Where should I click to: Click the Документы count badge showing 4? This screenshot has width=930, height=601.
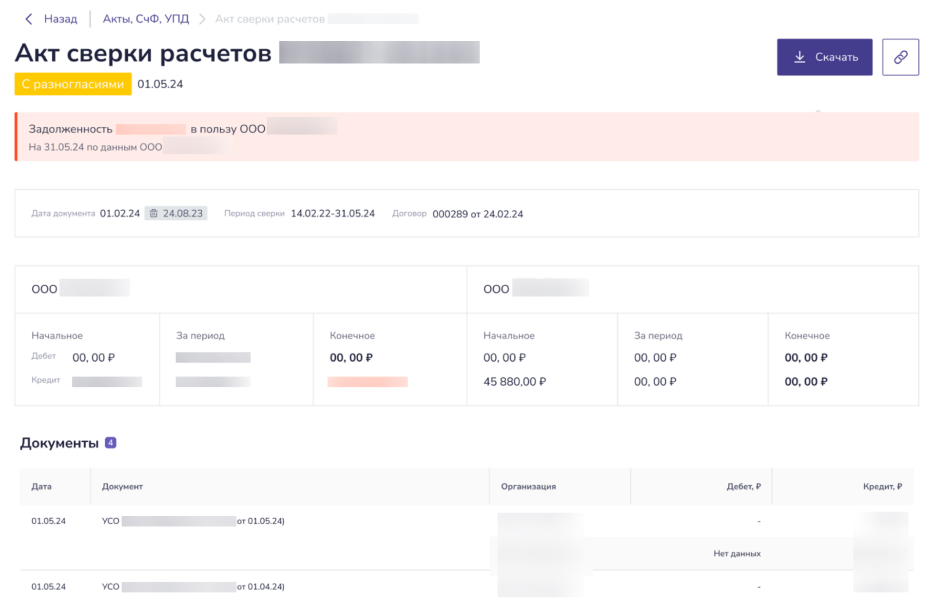[111, 443]
